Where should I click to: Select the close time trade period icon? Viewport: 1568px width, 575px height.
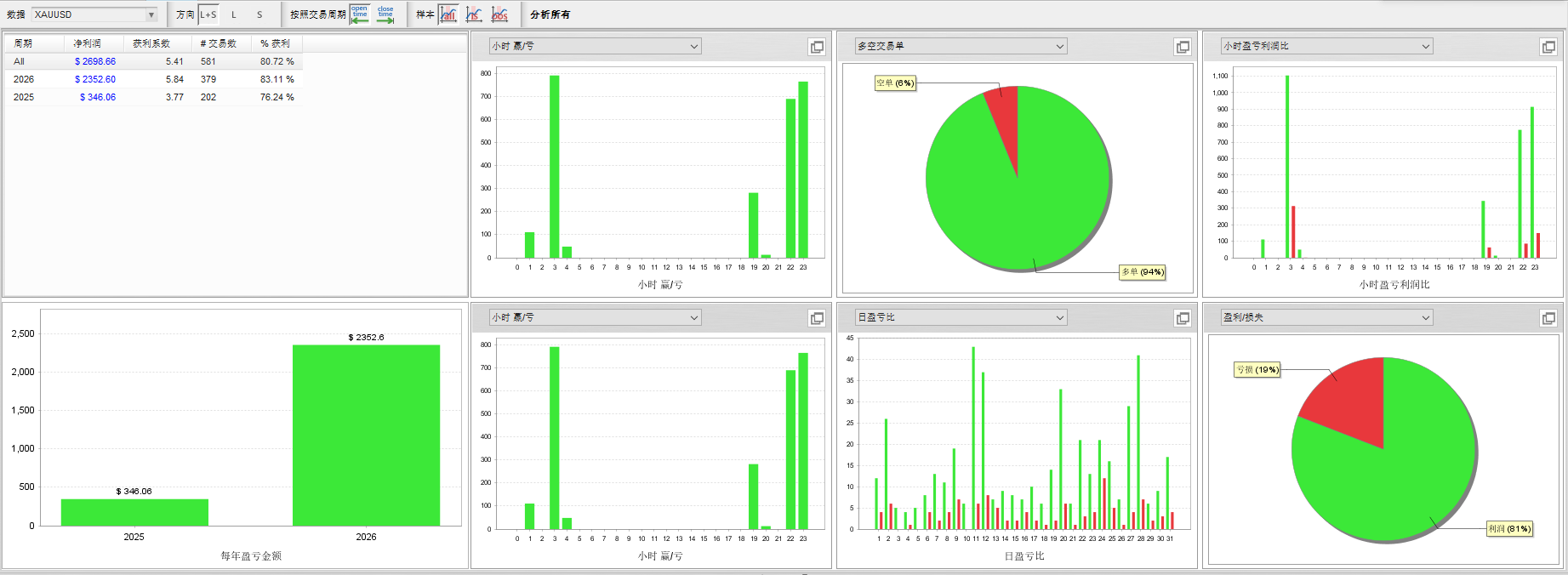(x=385, y=14)
